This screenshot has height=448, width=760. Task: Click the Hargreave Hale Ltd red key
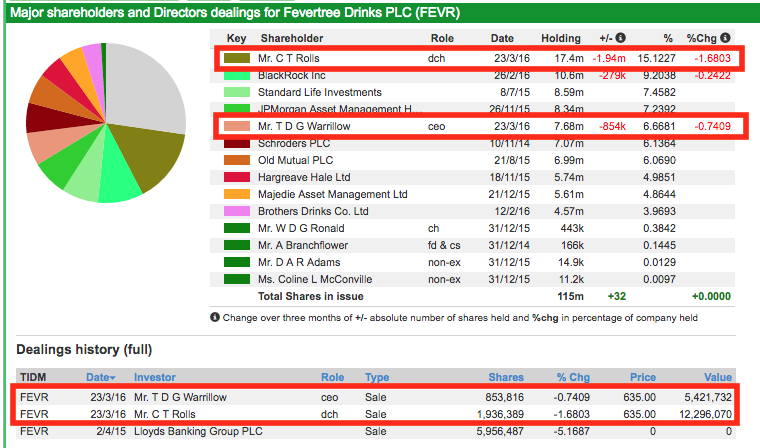(x=237, y=177)
